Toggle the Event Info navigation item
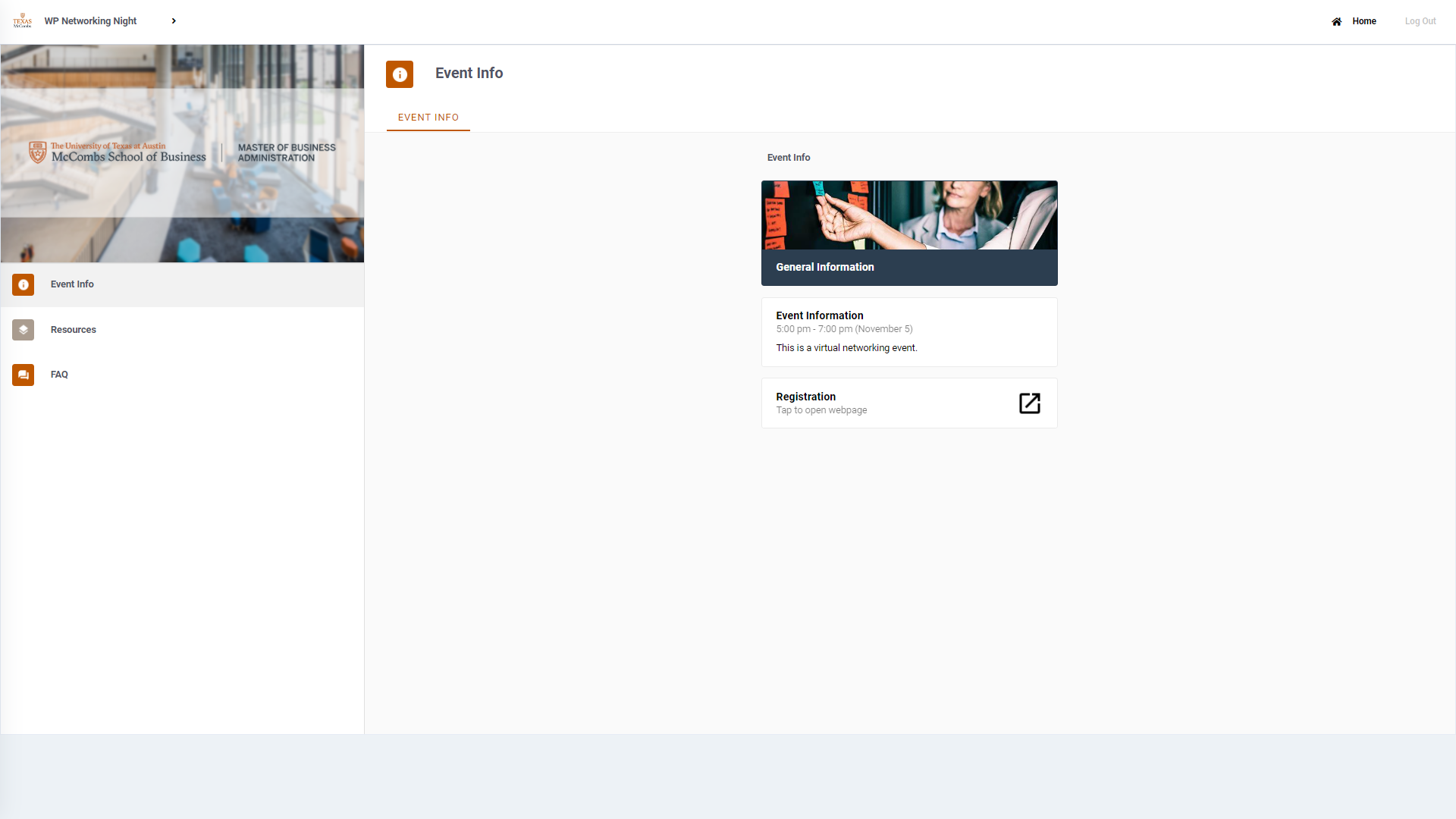Screen dimensions: 1456x819 point(182,284)
